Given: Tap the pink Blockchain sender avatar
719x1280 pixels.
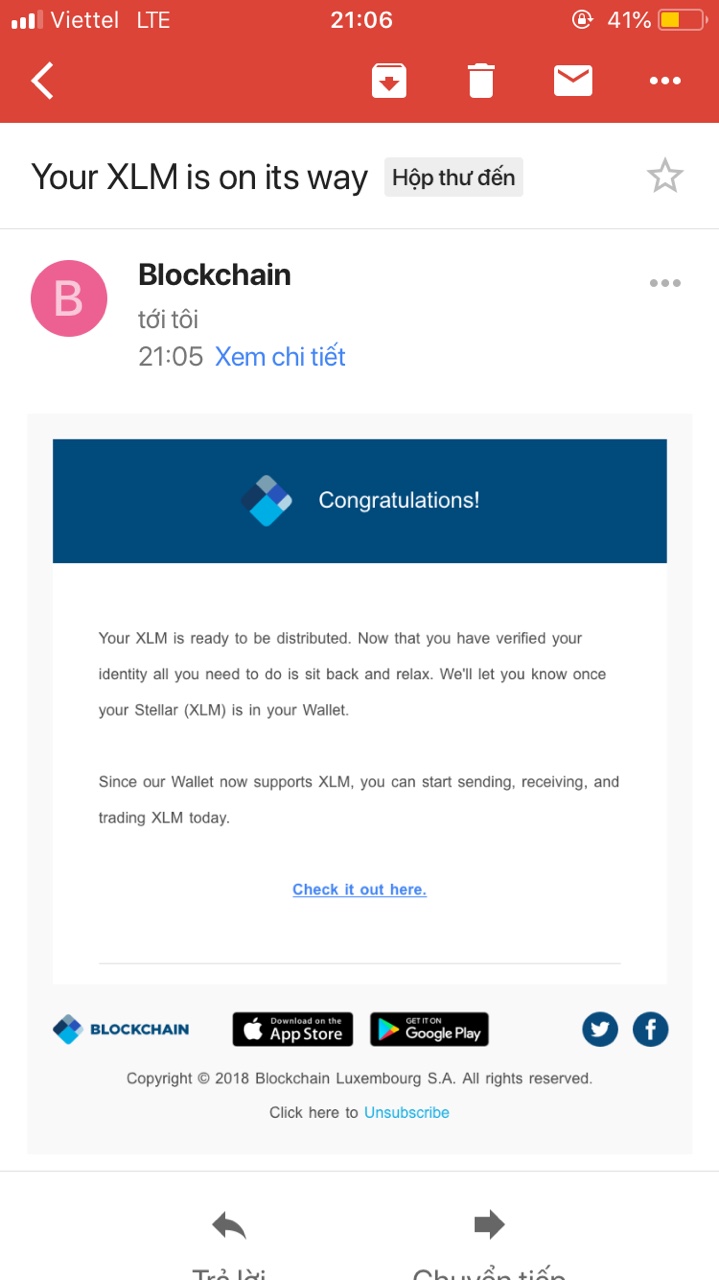Looking at the screenshot, I should coord(69,298).
